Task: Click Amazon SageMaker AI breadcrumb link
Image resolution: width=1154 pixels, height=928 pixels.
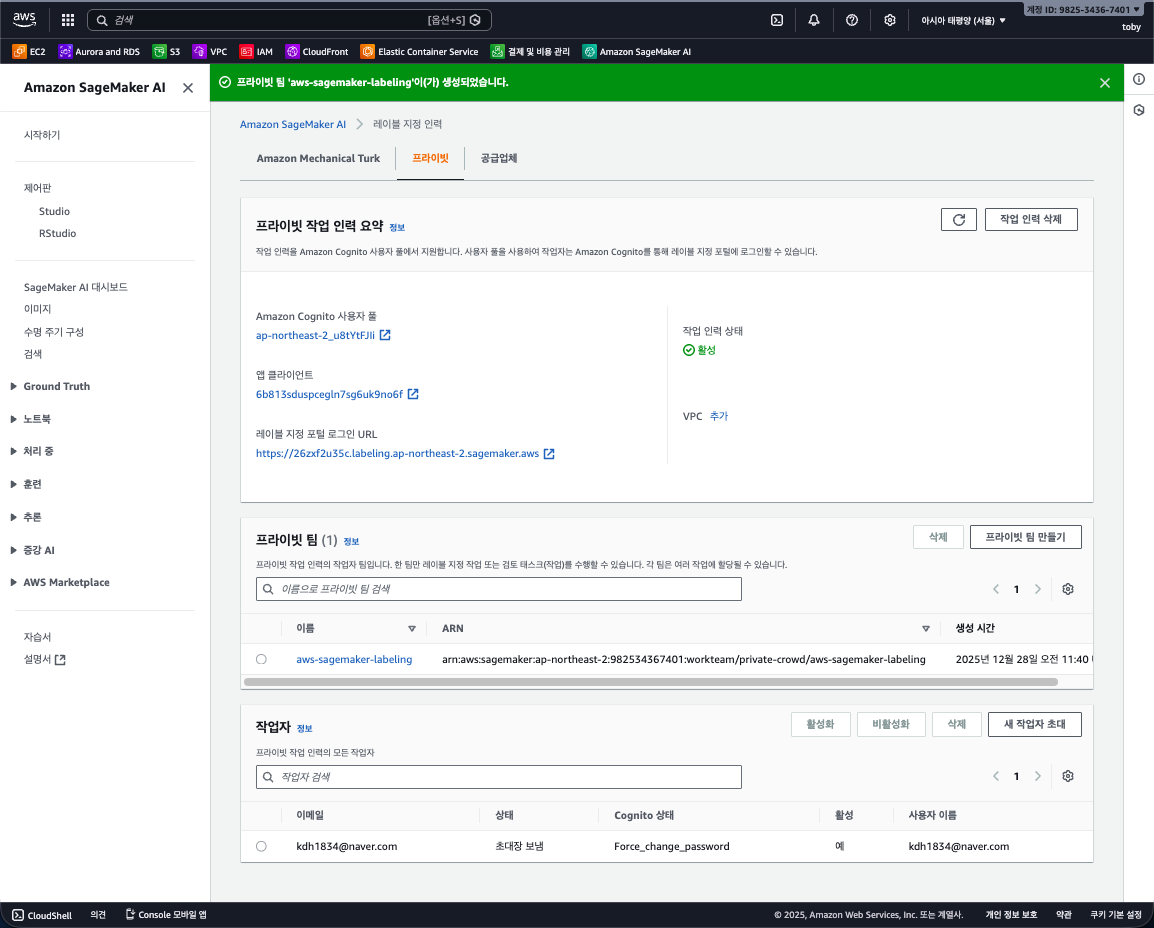Action: click(293, 124)
